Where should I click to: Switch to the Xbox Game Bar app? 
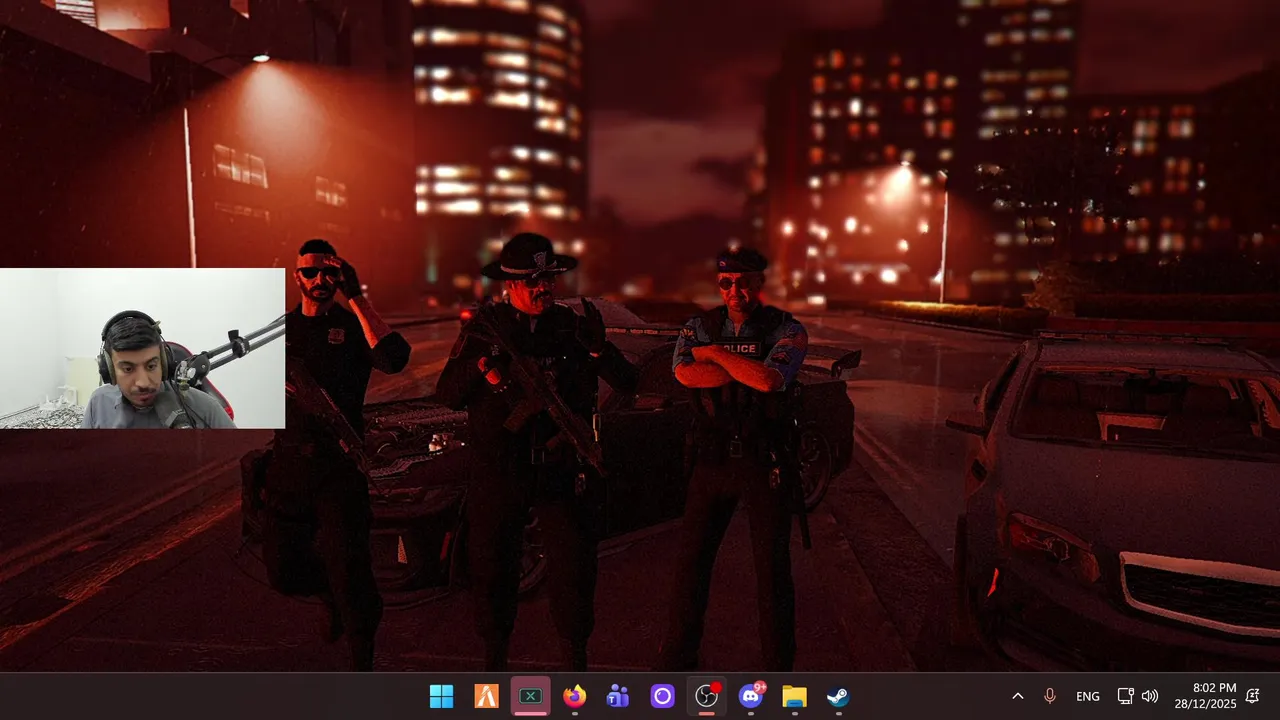(530, 696)
